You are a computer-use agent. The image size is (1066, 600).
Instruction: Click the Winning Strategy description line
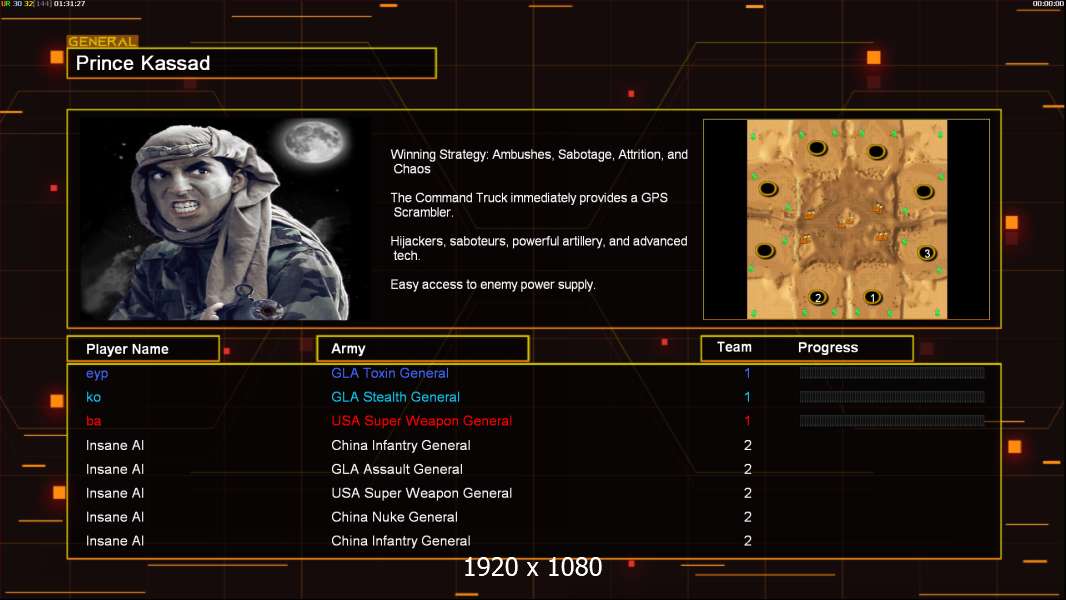click(x=539, y=162)
